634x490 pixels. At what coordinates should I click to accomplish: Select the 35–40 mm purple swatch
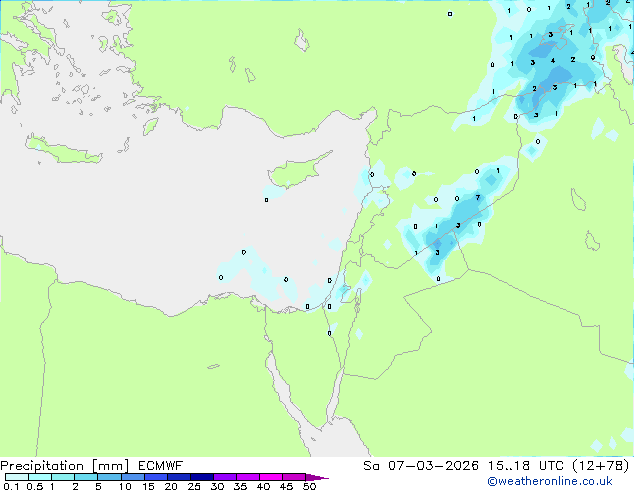coord(247,477)
